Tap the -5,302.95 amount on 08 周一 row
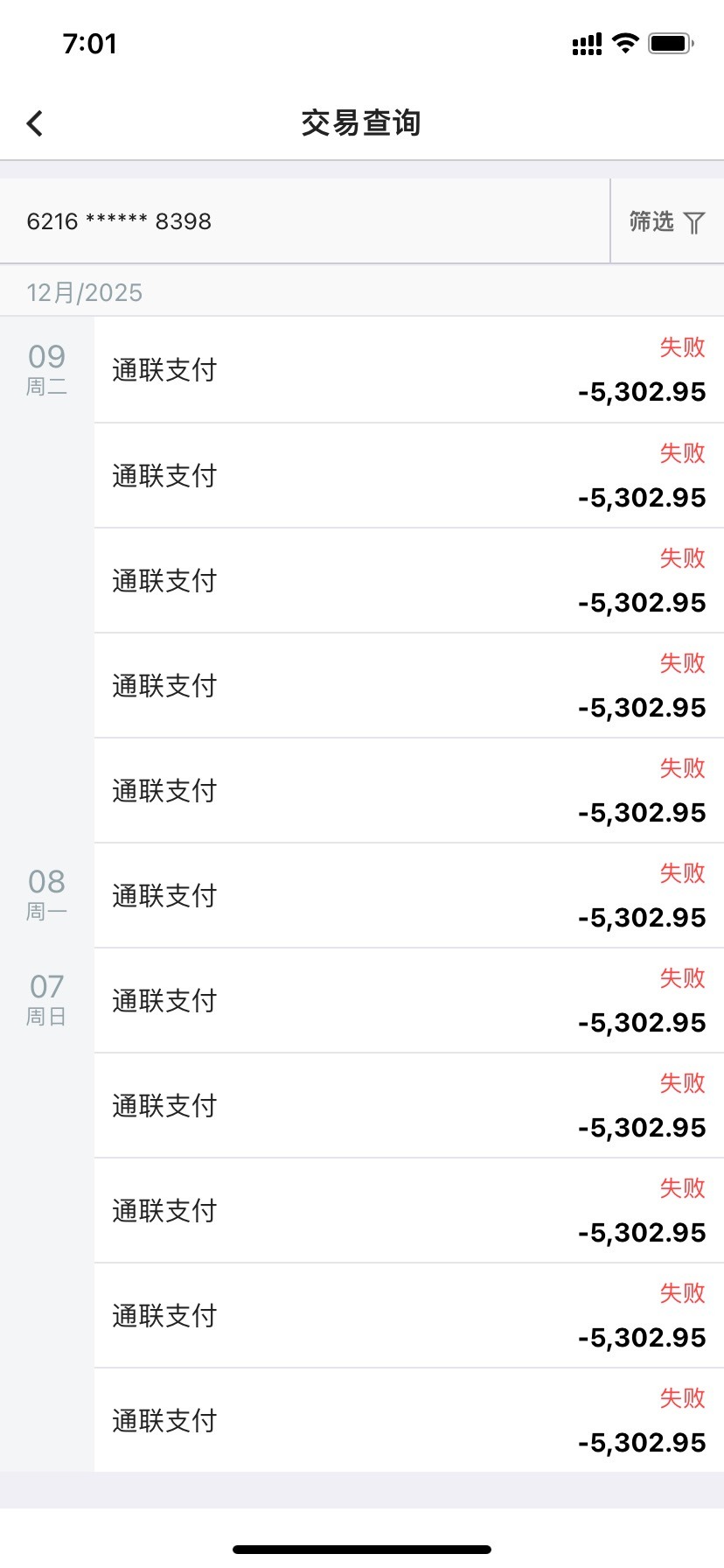The image size is (724, 1568). tap(642, 918)
